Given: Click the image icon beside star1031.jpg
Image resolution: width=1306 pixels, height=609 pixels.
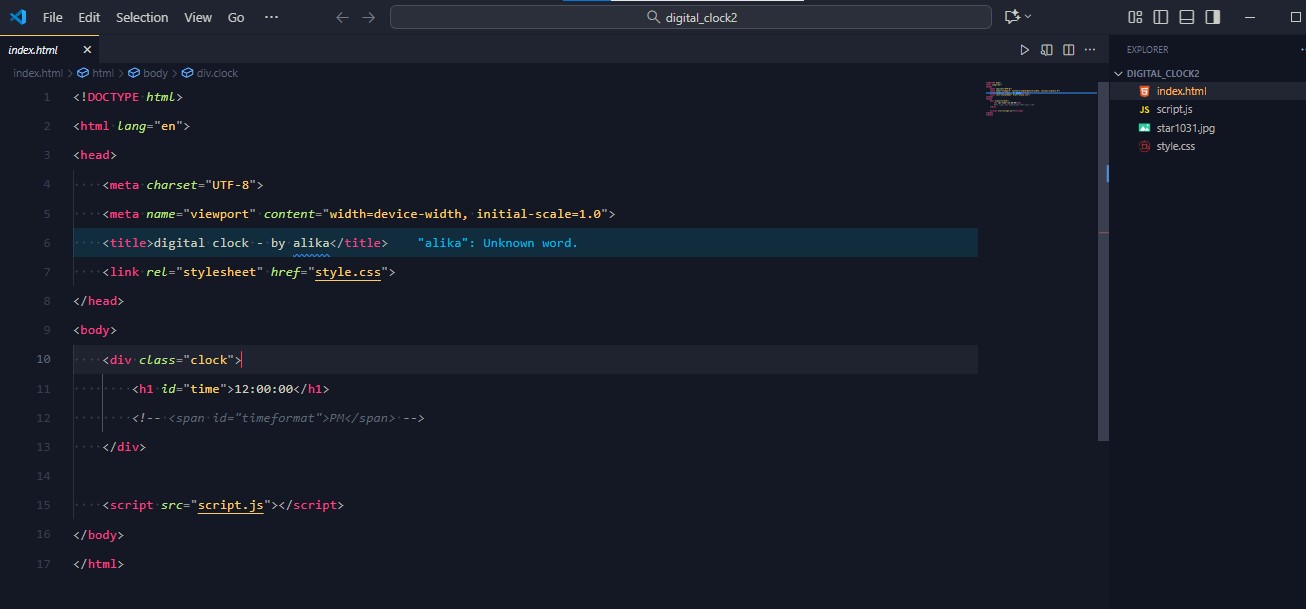Looking at the screenshot, I should pos(1144,128).
